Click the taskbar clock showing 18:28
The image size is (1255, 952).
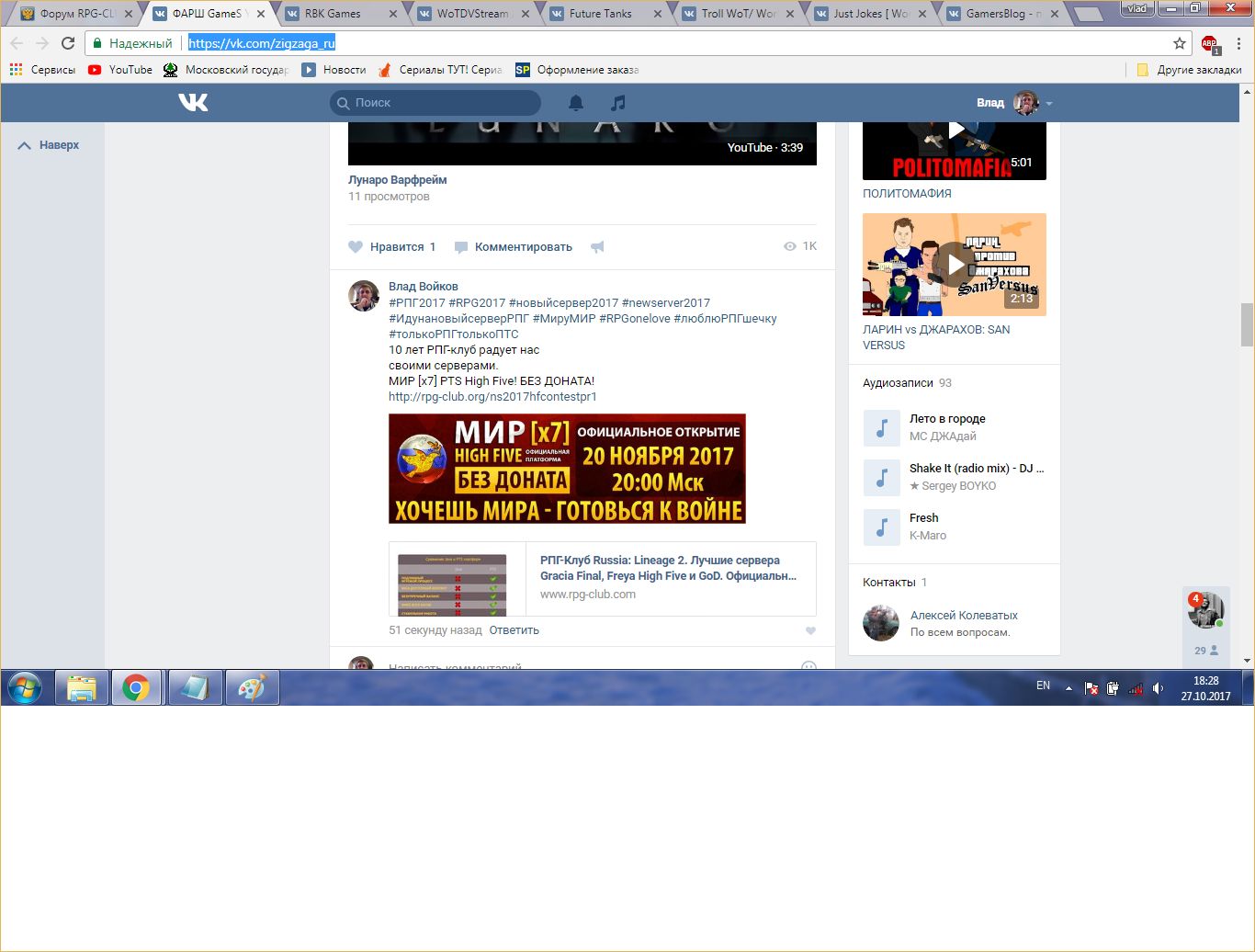[1206, 688]
